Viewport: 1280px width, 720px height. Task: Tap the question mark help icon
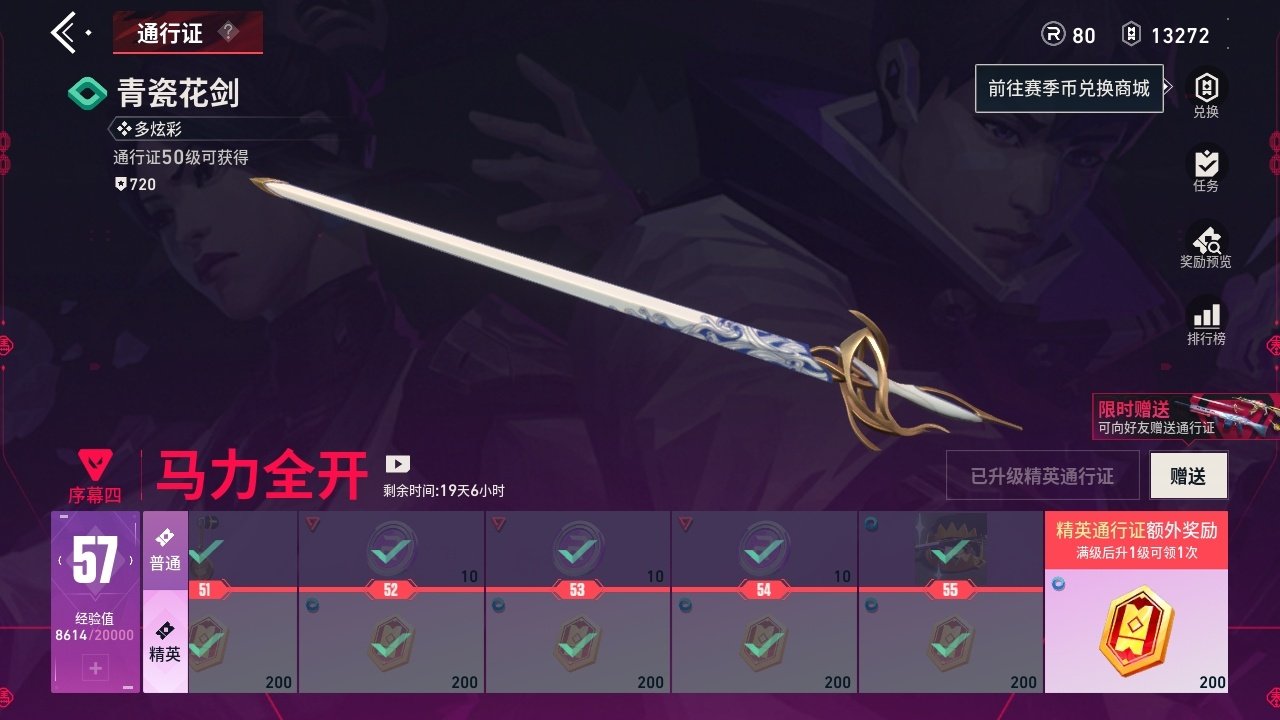point(229,32)
